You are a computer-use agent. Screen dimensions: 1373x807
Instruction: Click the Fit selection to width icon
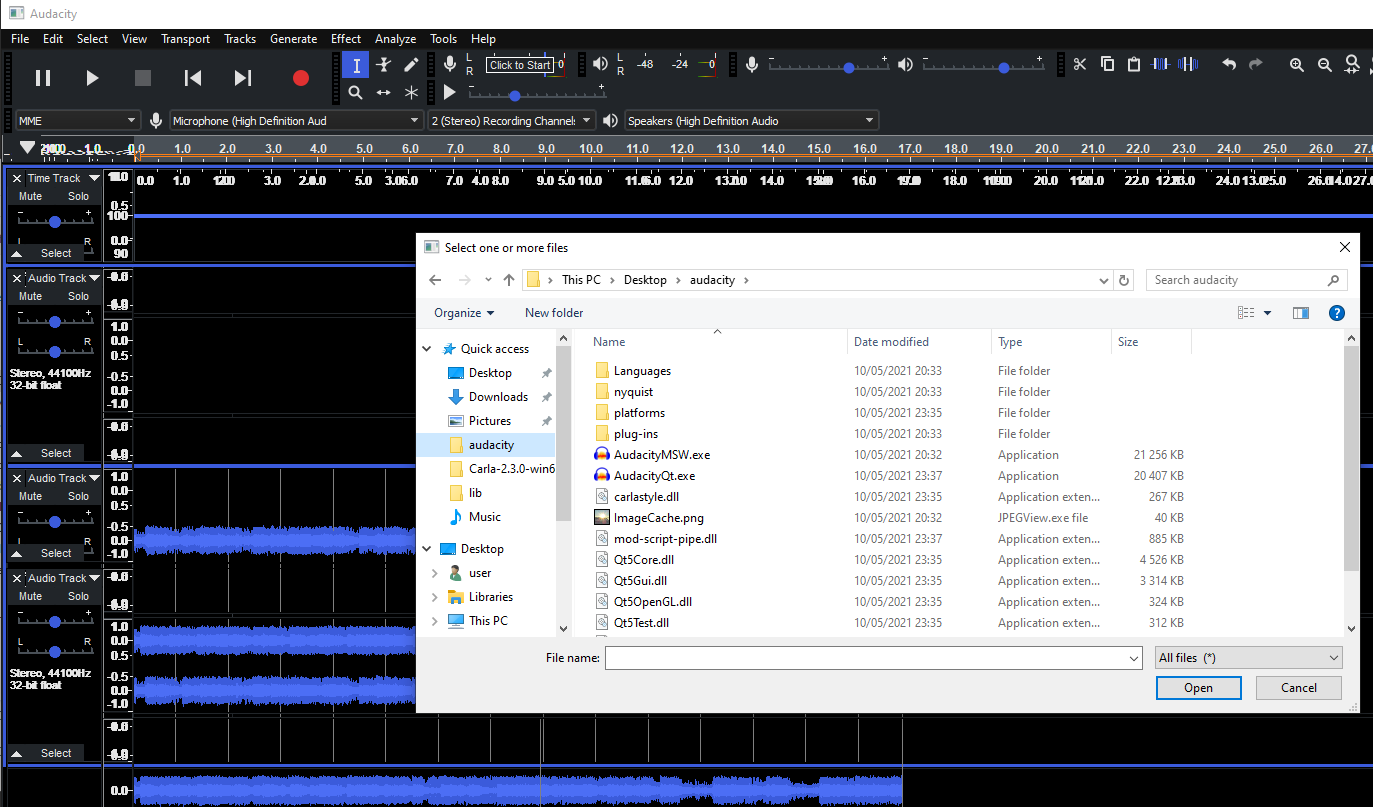1353,65
